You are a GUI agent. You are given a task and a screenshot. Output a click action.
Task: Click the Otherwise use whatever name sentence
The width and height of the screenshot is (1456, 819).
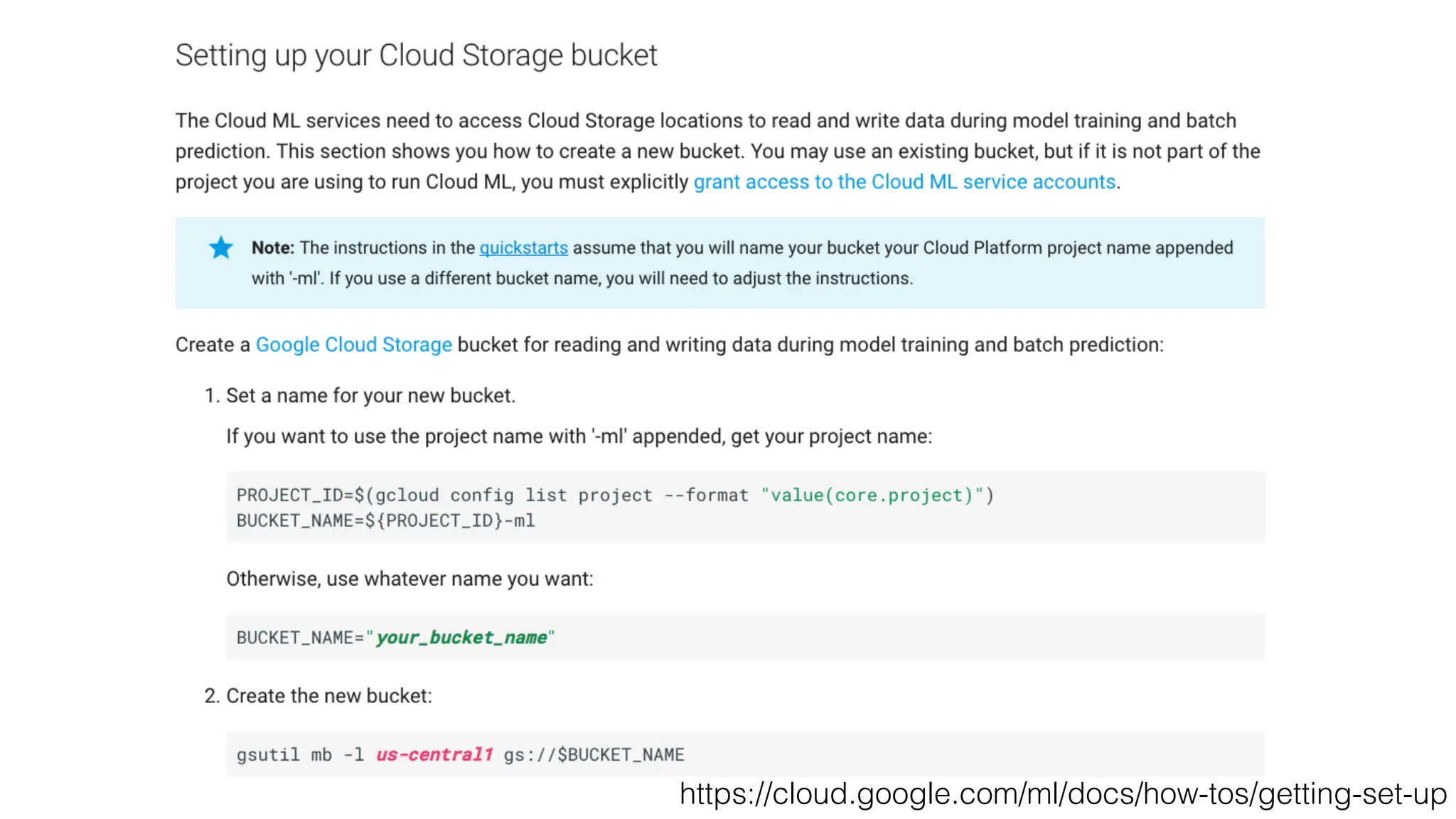[409, 579]
